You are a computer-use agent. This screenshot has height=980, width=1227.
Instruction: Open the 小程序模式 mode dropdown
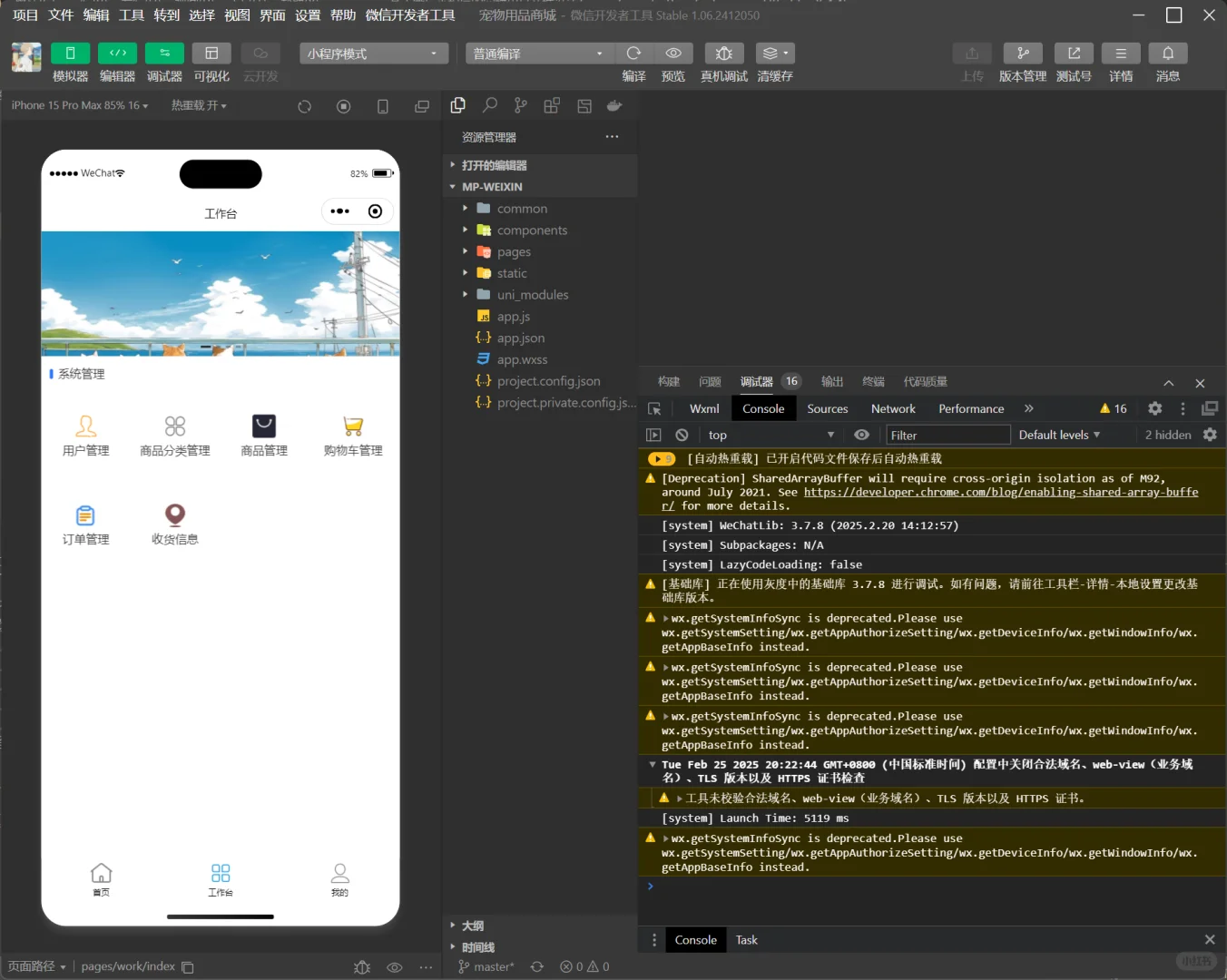click(x=374, y=54)
